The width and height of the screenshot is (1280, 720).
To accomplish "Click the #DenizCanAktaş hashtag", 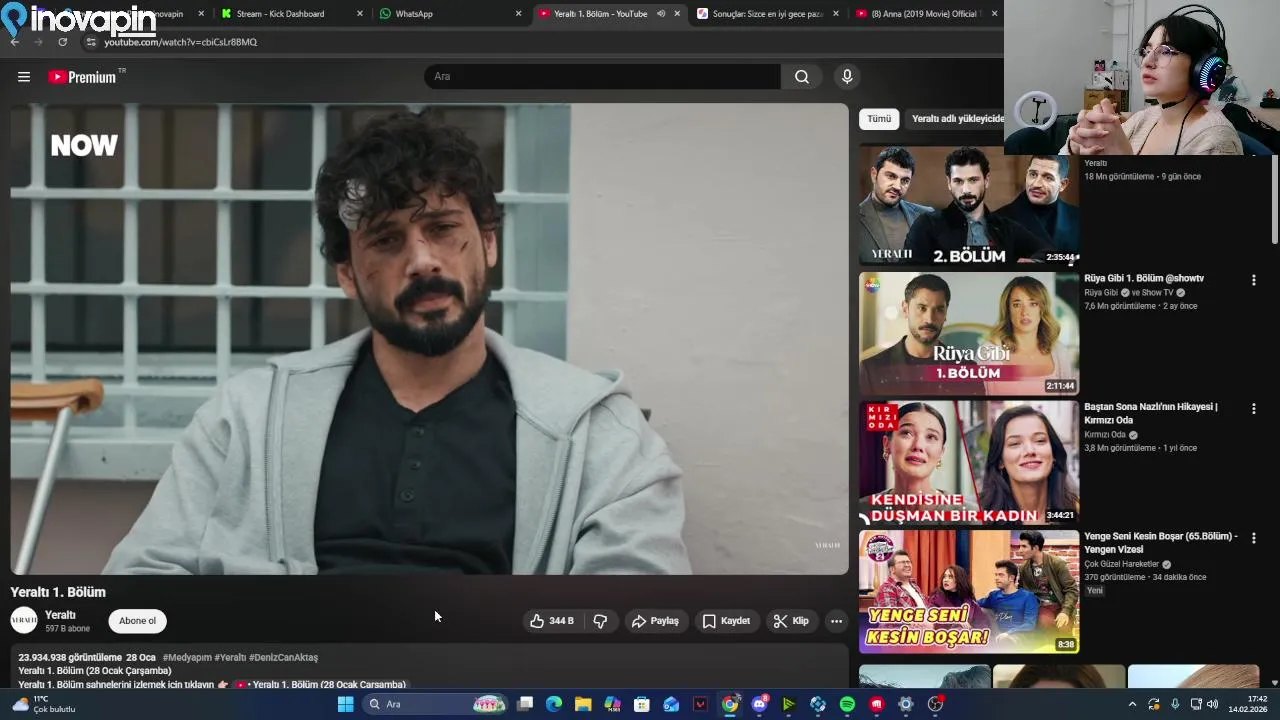I will click(283, 658).
